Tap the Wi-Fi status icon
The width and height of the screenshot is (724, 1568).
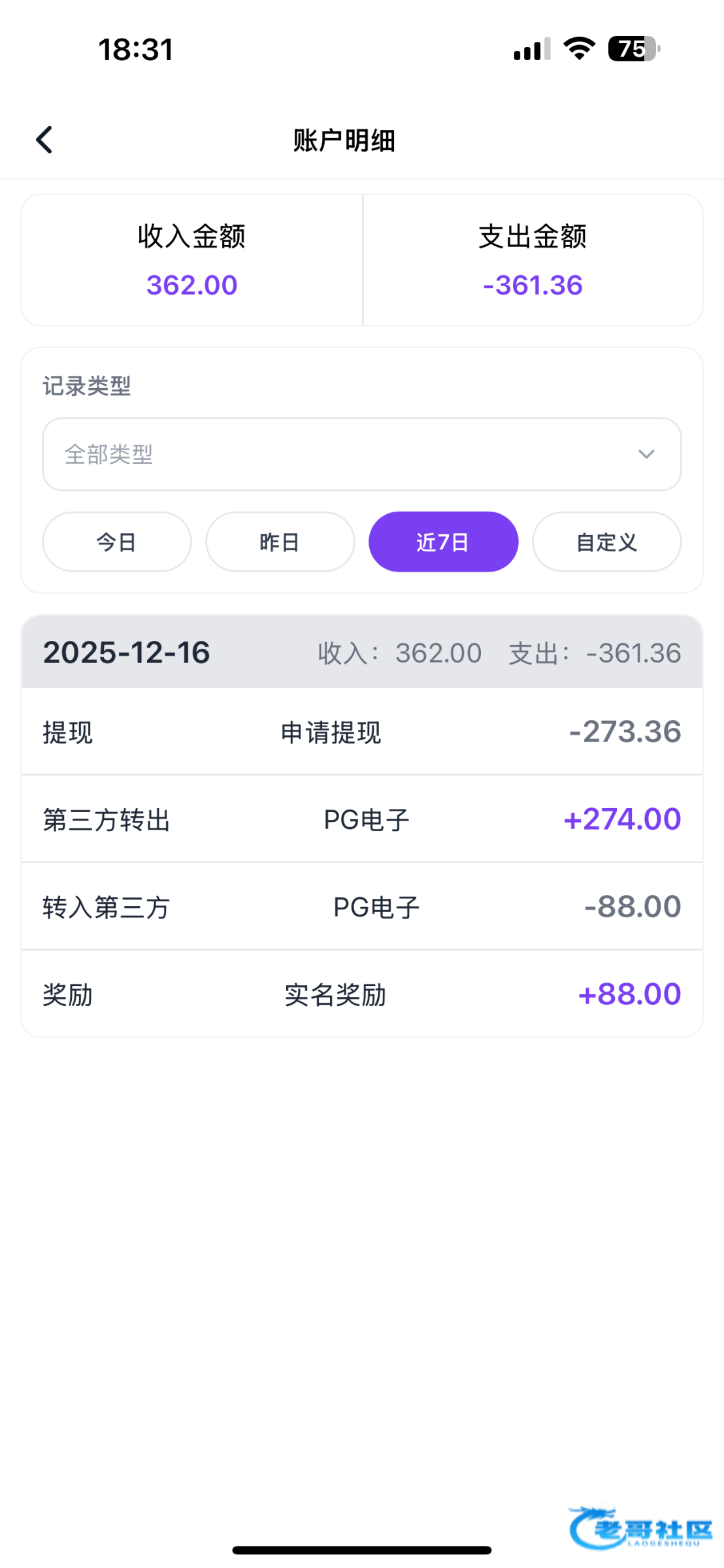coord(579,49)
